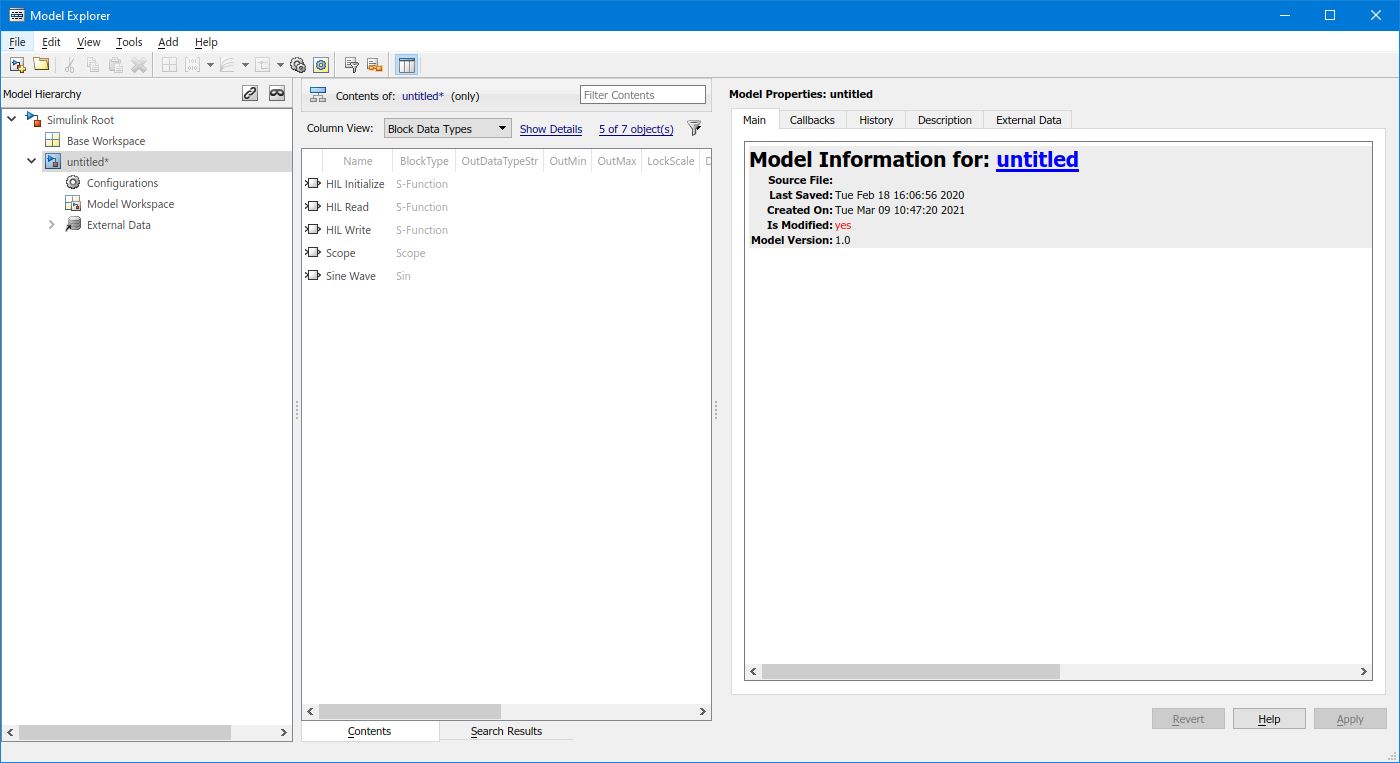Toggle the chain link icon in Model Hierarchy

click(250, 93)
